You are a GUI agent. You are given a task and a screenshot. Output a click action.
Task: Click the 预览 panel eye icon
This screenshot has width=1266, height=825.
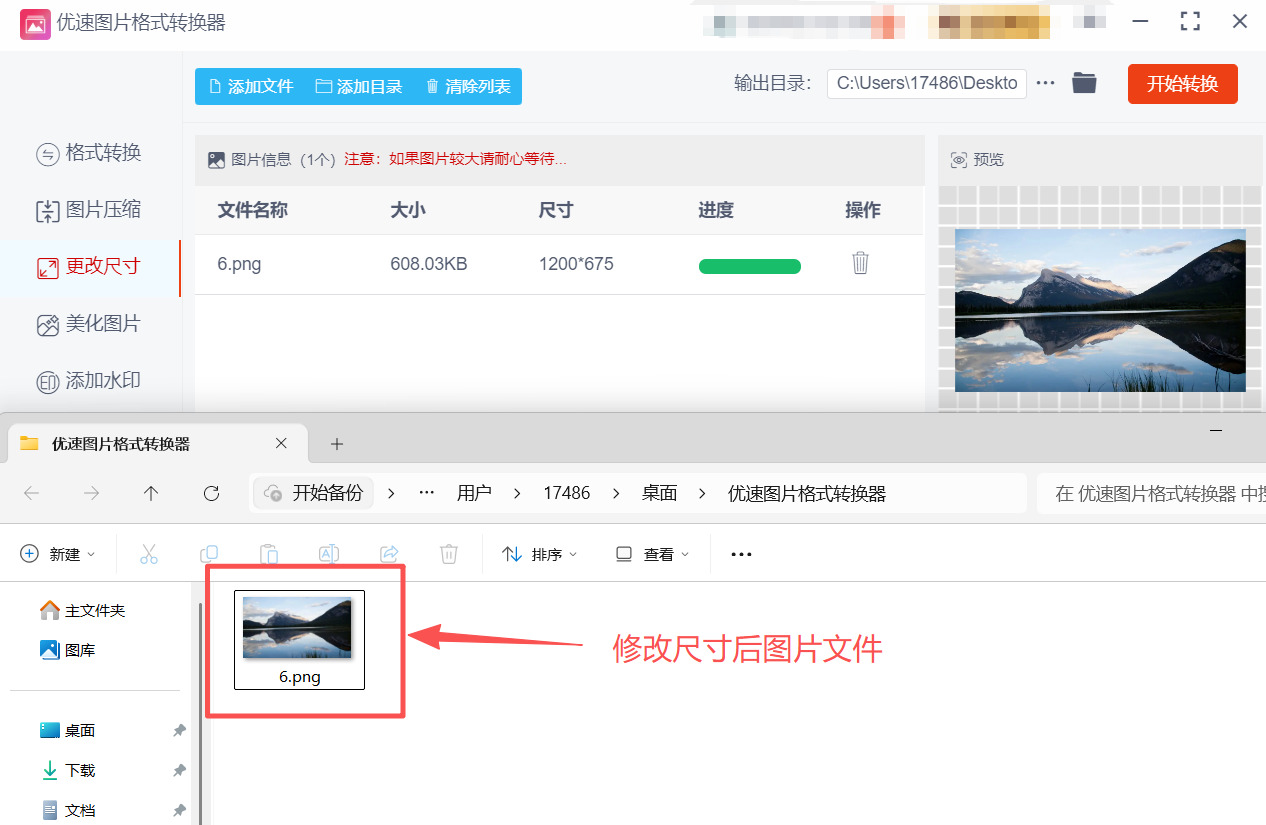[959, 160]
